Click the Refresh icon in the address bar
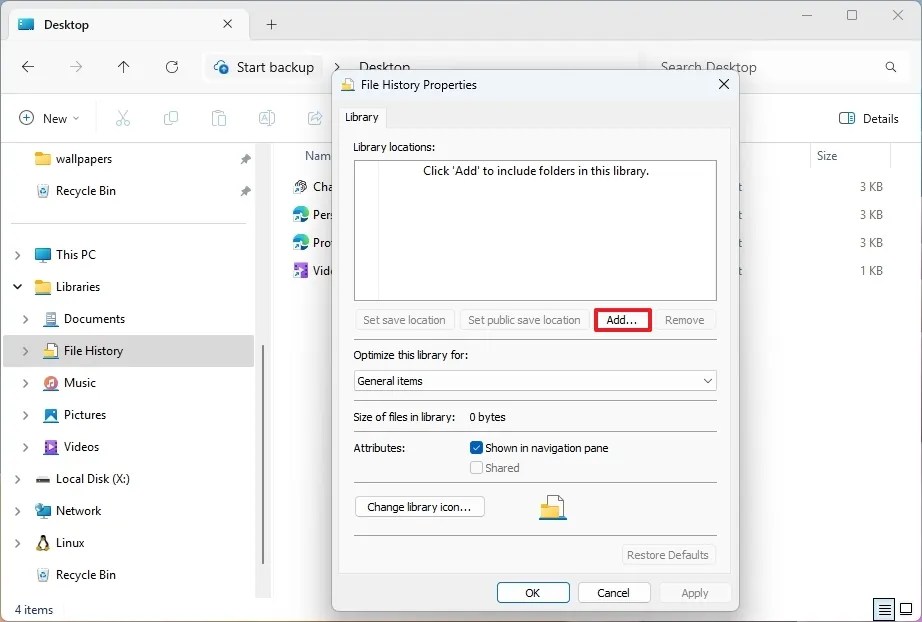 [172, 67]
